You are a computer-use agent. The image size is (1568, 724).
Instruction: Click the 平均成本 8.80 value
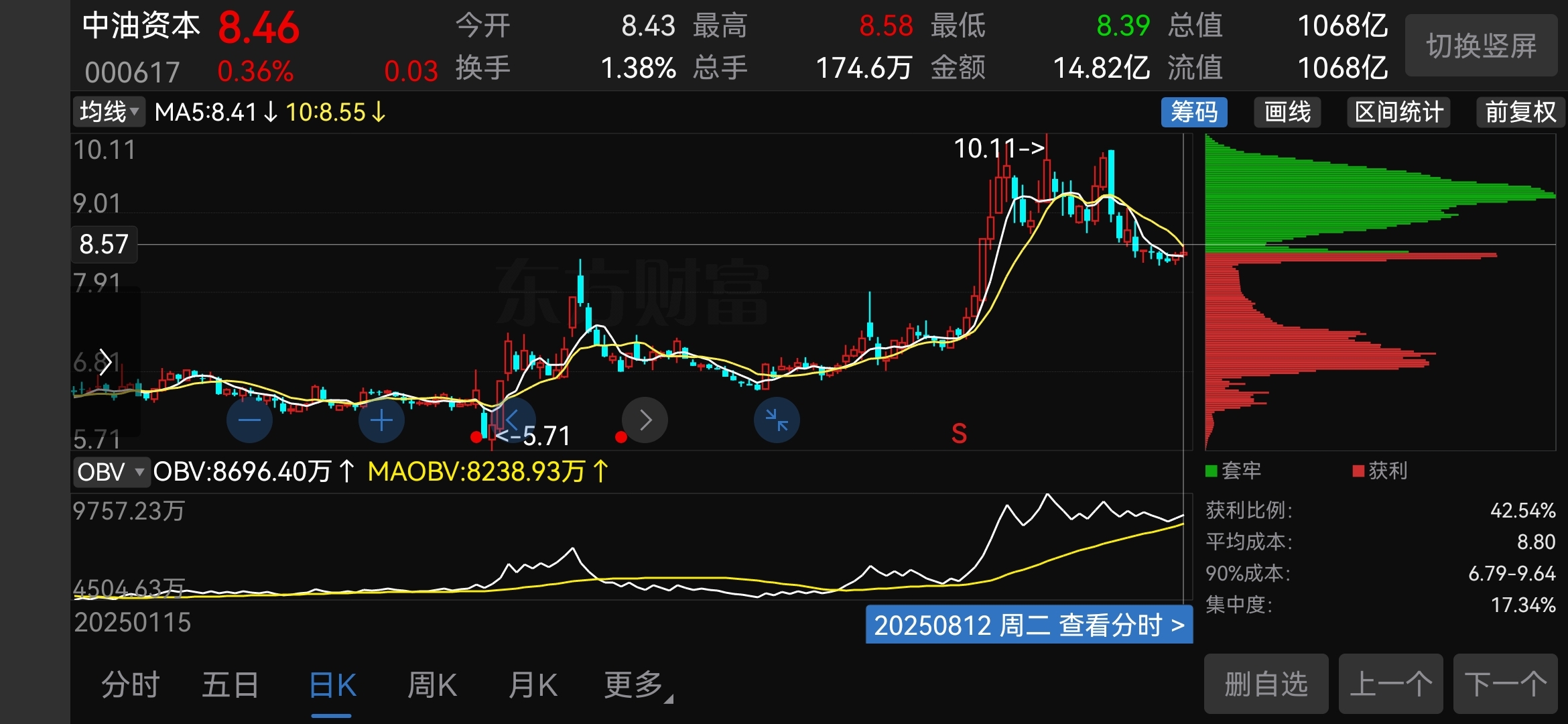[x=1536, y=542]
